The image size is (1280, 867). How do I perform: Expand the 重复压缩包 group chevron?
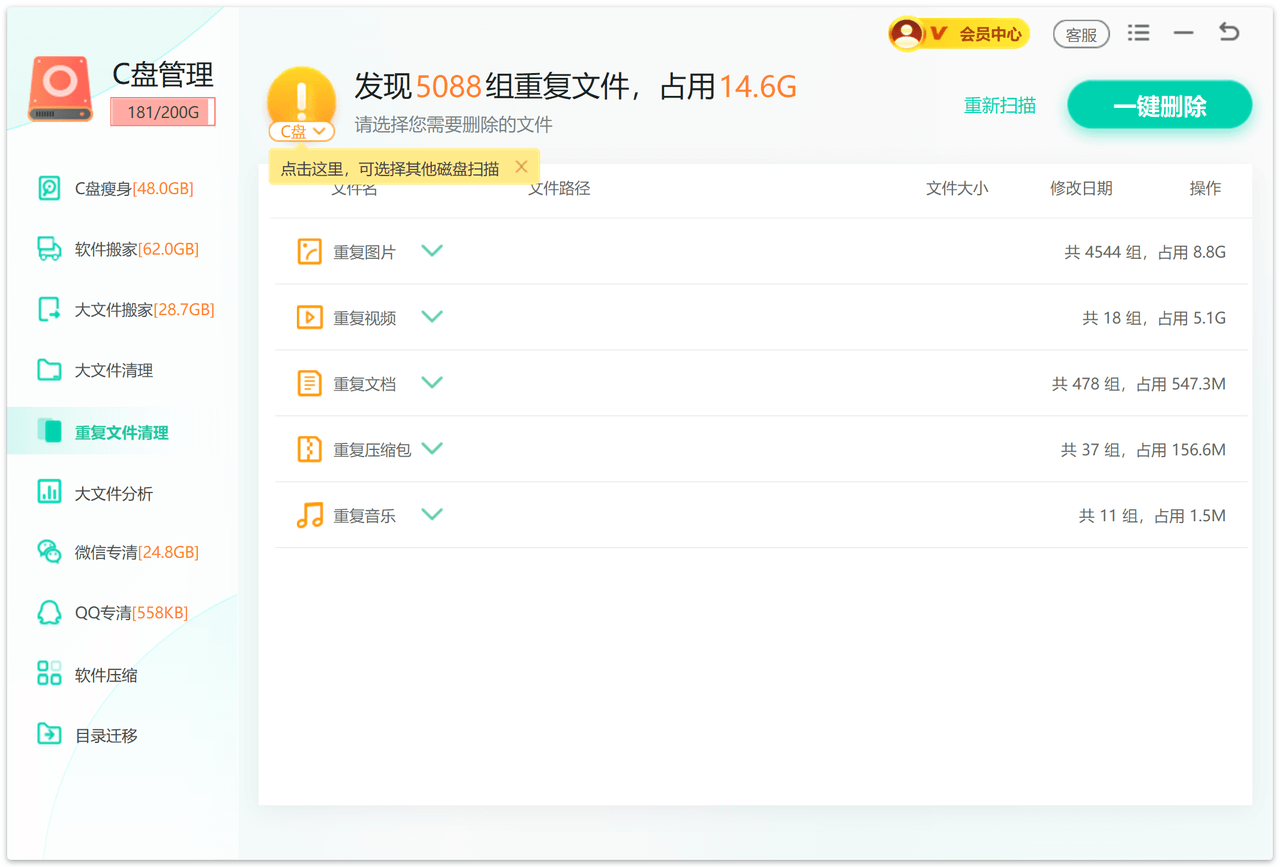click(x=432, y=448)
